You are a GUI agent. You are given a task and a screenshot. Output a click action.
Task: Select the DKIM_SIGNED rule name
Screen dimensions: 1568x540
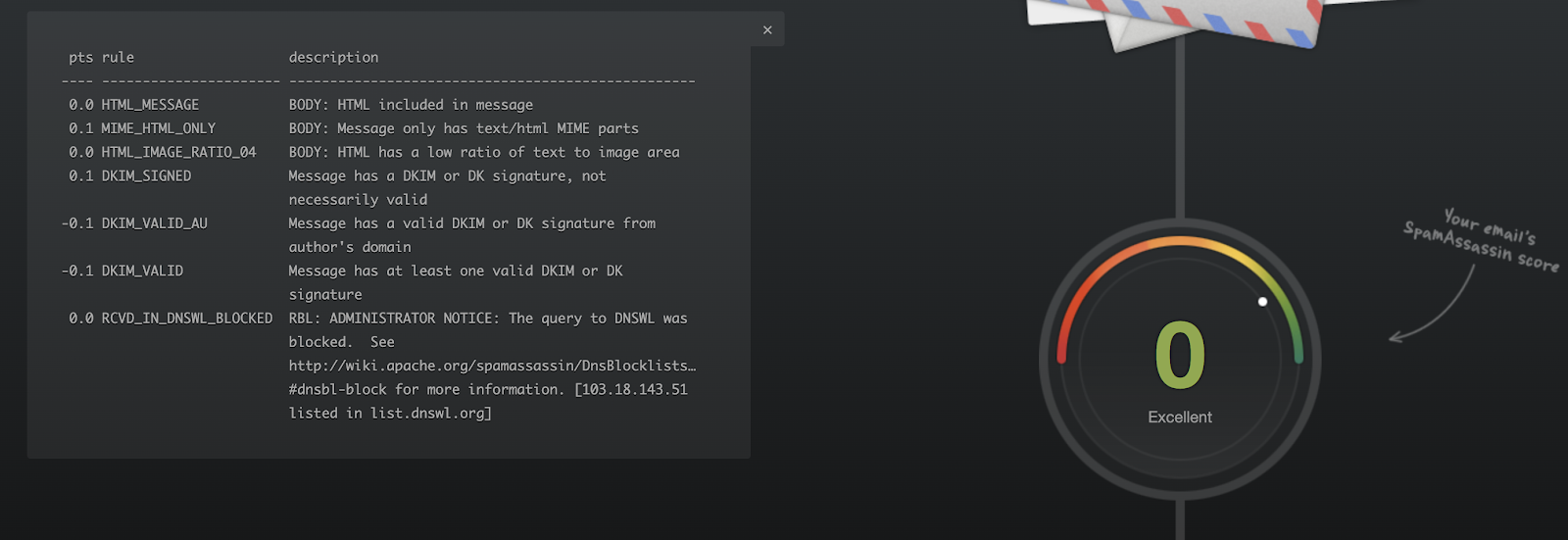point(146,176)
